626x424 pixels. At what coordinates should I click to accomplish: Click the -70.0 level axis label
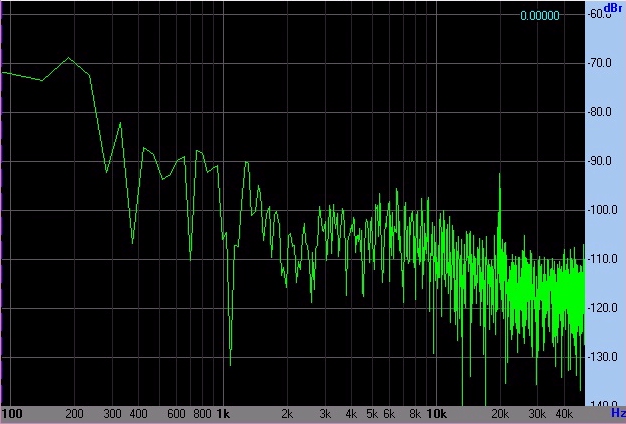pos(600,63)
